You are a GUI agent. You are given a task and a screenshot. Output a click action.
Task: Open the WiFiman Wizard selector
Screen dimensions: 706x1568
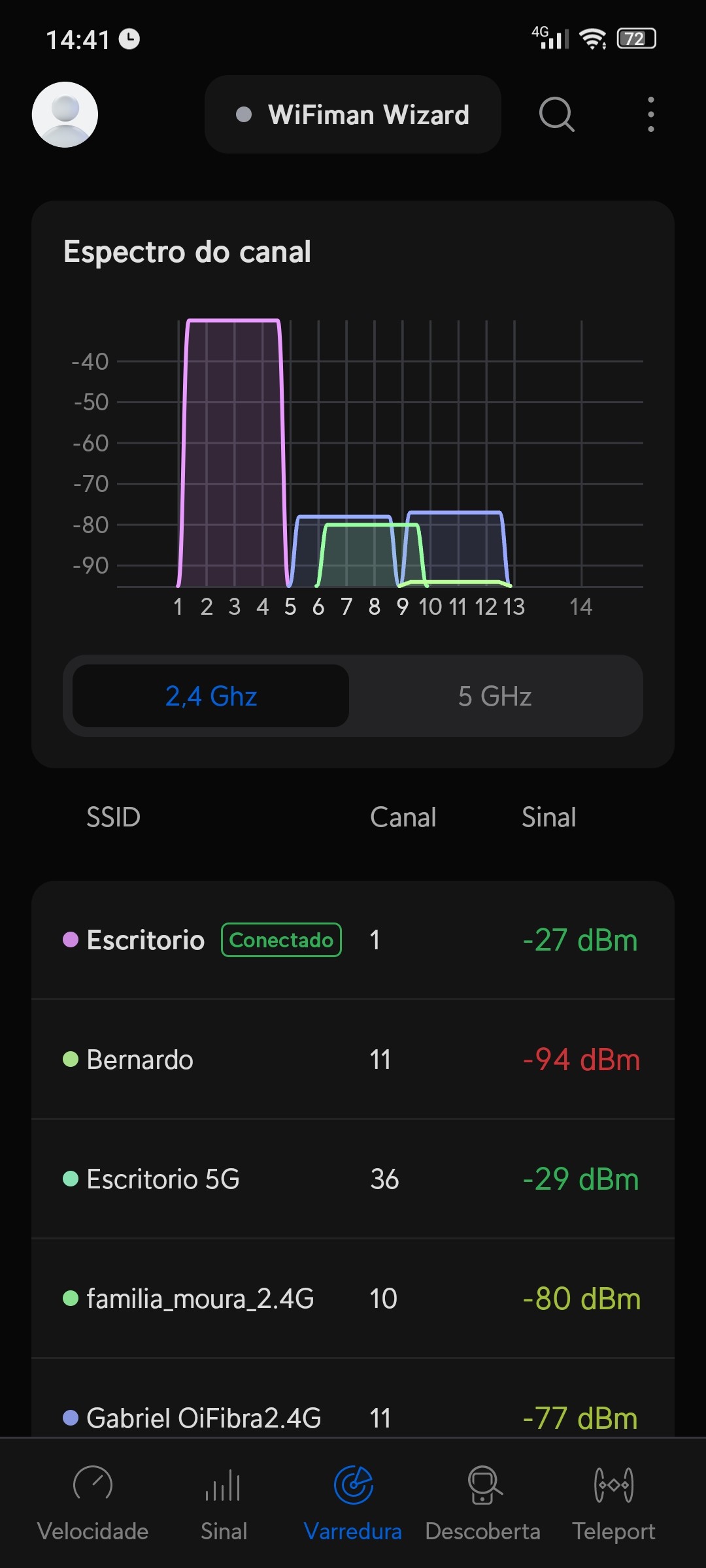tap(353, 114)
